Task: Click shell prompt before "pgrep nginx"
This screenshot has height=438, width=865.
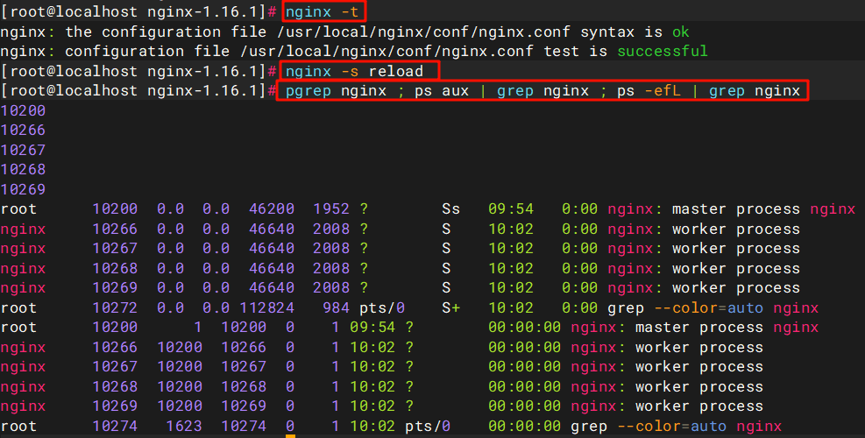Action: (138, 90)
